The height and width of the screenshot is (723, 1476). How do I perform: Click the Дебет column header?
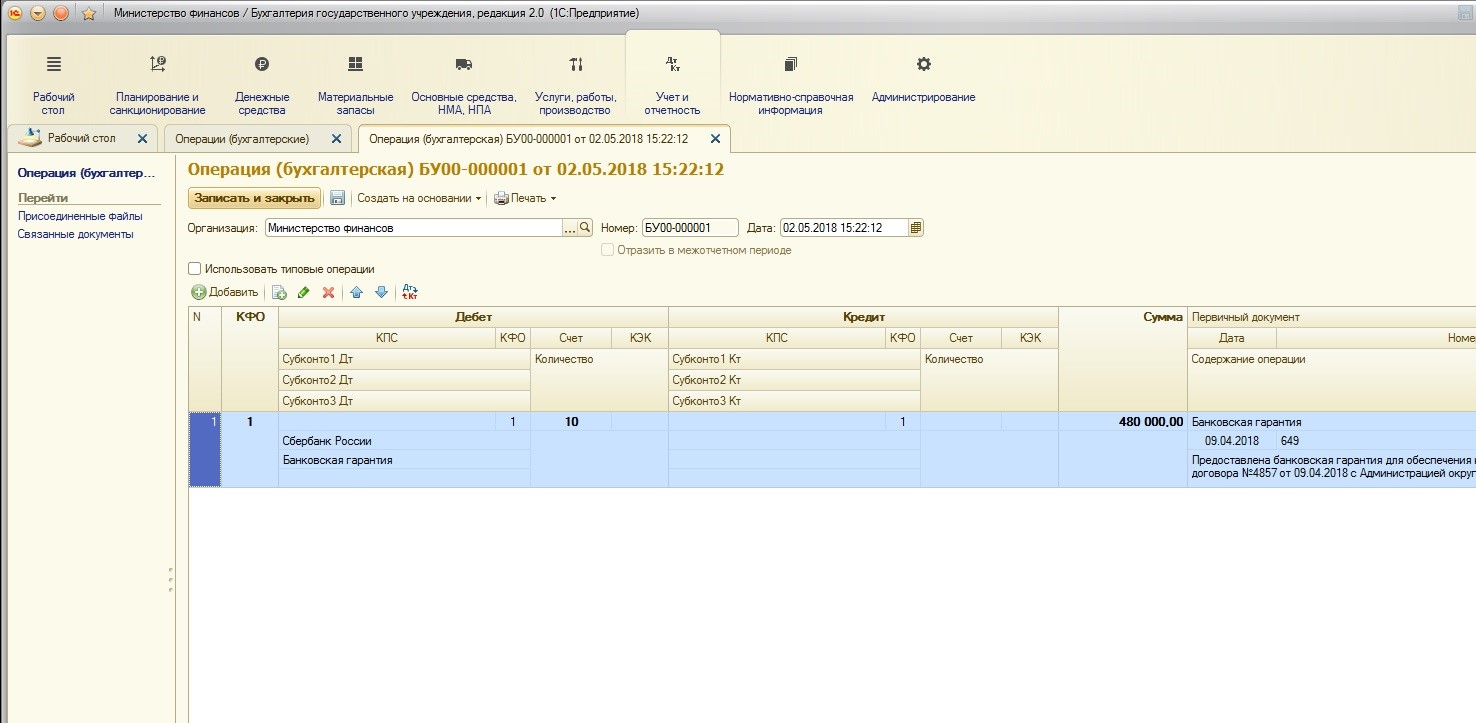tap(473, 317)
